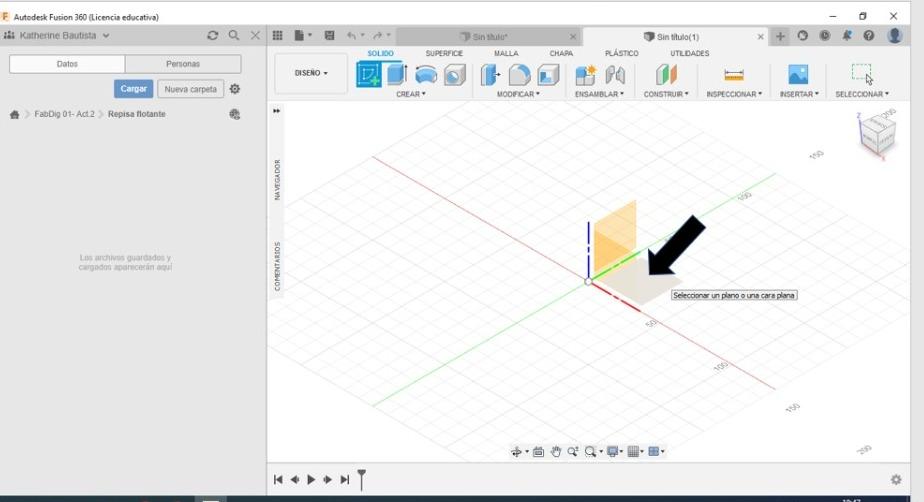This screenshot has height=502, width=924.
Task: Click the Select tool icon
Action: (862, 74)
